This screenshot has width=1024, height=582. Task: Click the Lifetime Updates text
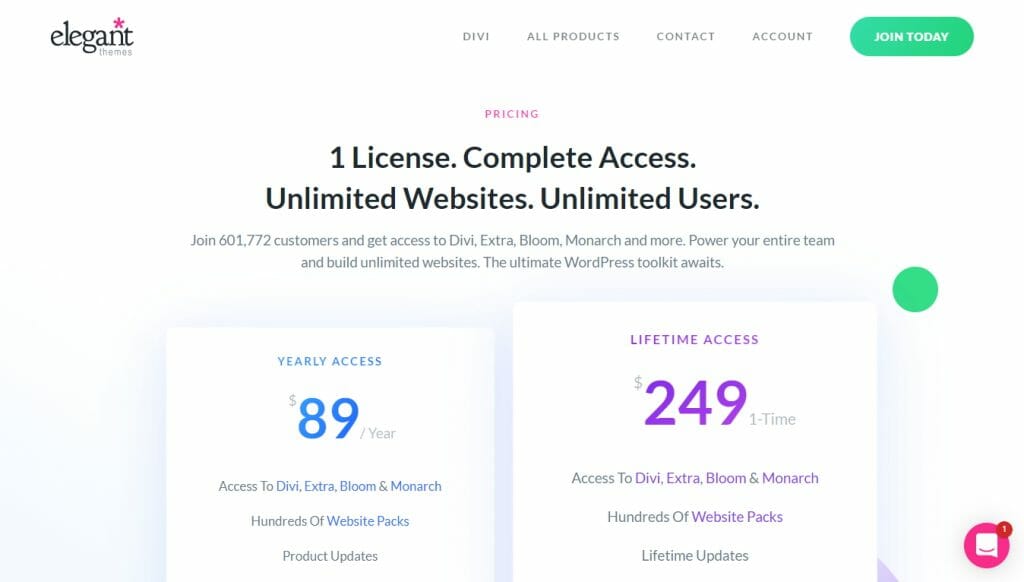tap(695, 555)
